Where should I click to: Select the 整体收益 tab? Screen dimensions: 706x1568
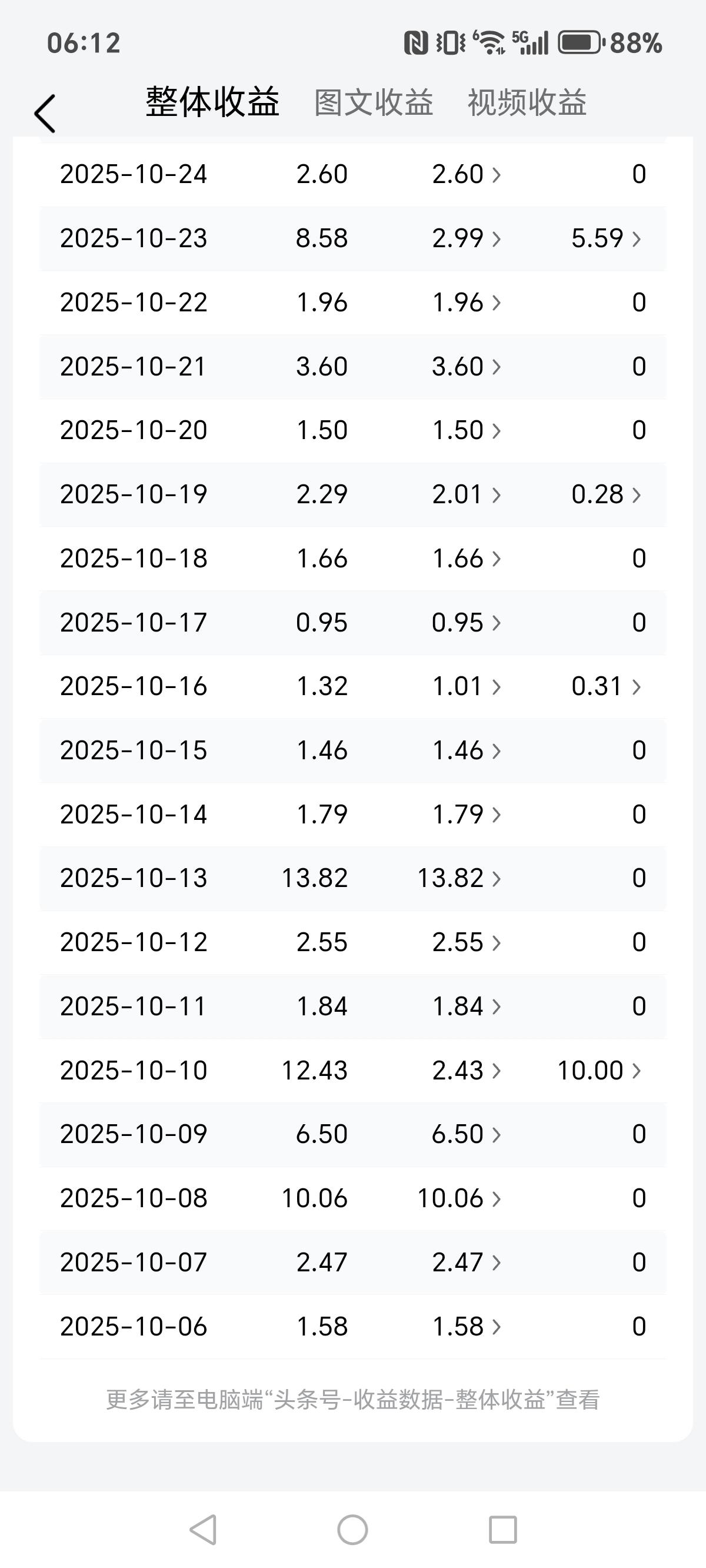pos(212,101)
